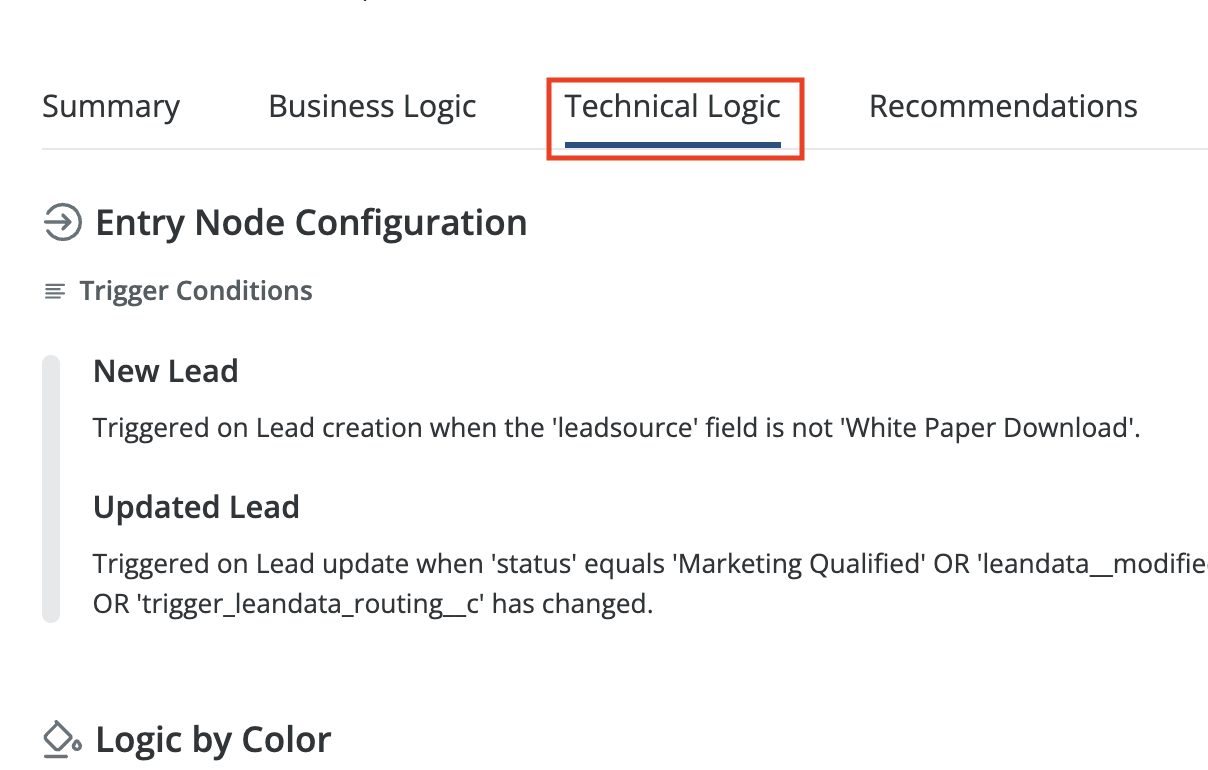
Task: Go to the Recommendations tab
Action: [x=1003, y=107]
